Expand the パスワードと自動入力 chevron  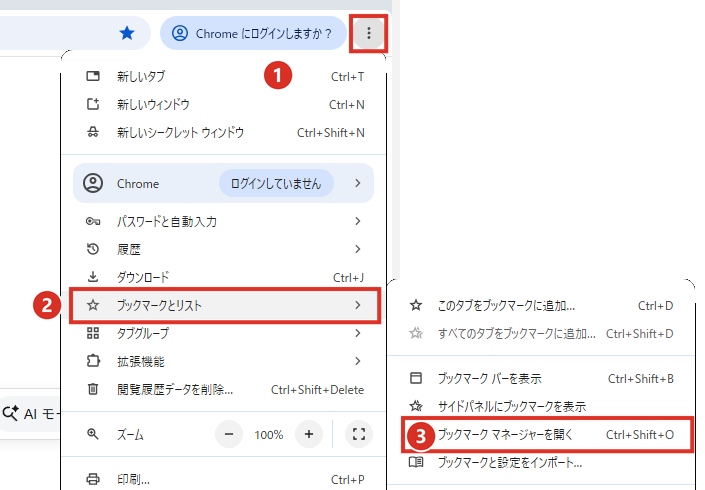click(x=357, y=221)
